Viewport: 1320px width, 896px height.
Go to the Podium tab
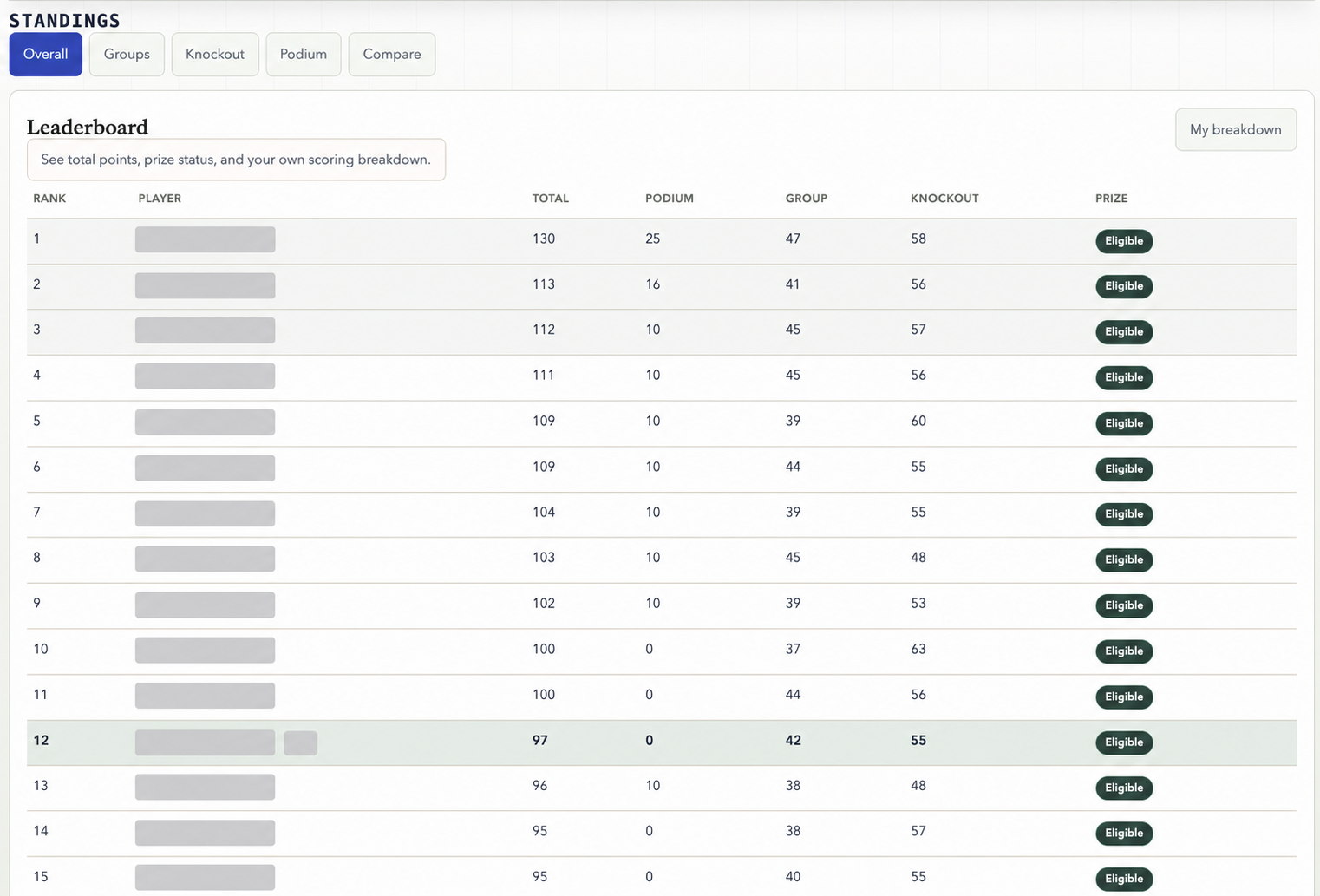point(304,54)
